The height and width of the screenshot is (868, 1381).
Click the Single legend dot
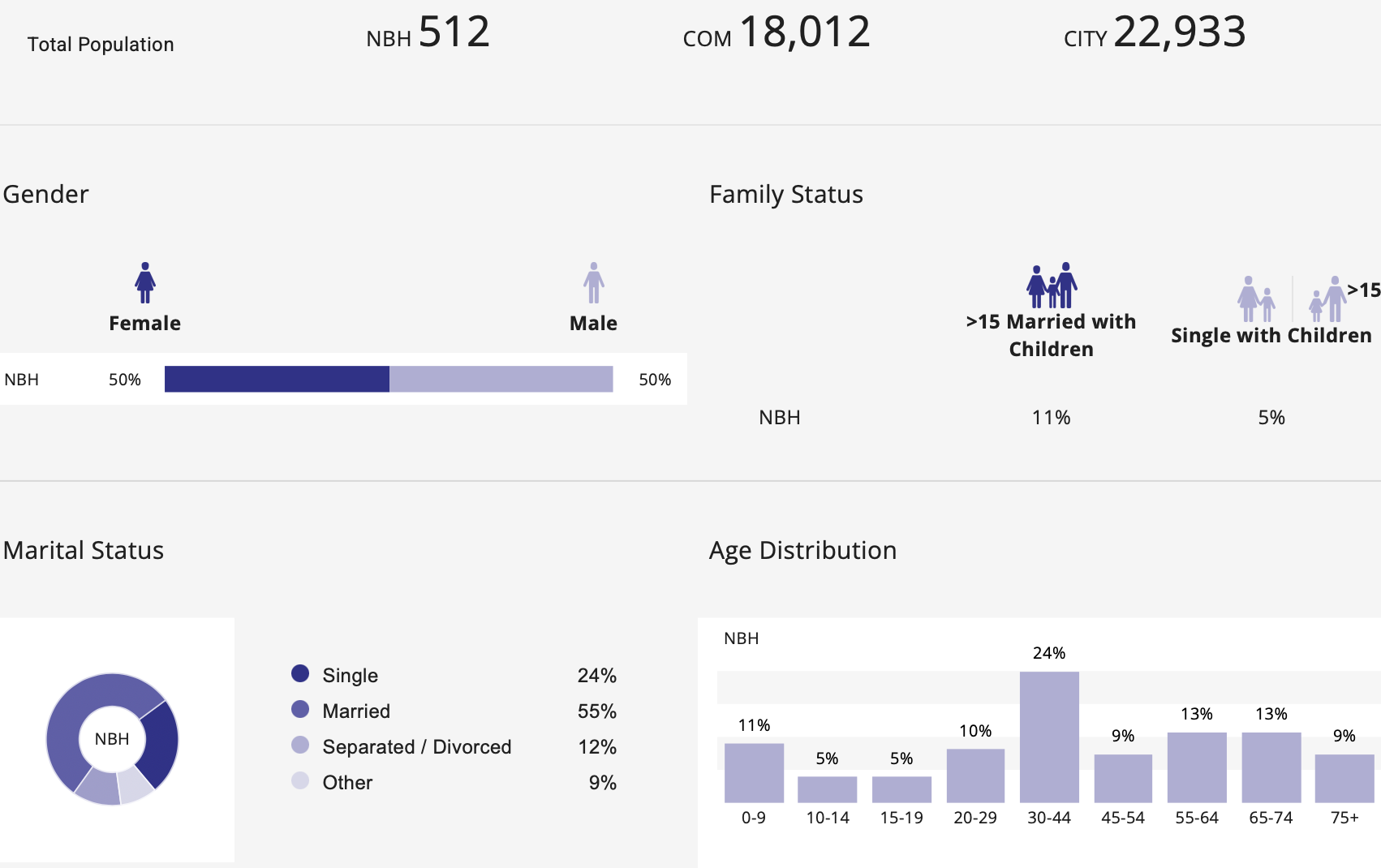coord(300,673)
